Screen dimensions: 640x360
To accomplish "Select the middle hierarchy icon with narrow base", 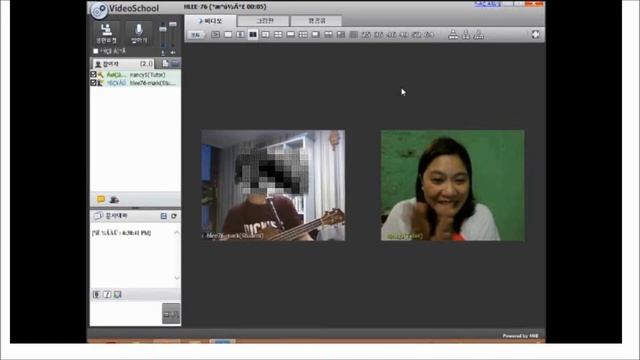I will click(x=466, y=35).
